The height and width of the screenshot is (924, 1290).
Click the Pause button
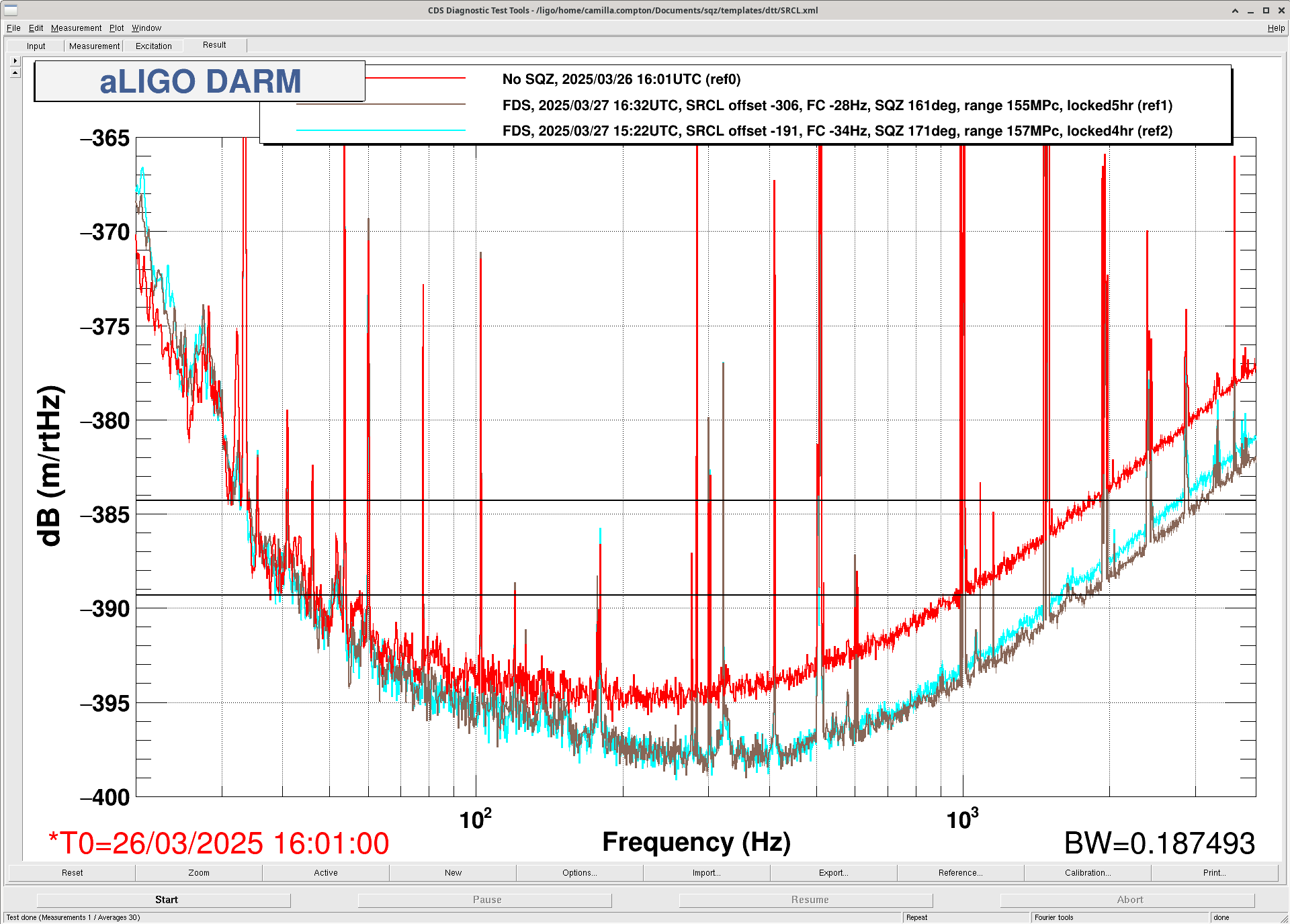point(485,900)
